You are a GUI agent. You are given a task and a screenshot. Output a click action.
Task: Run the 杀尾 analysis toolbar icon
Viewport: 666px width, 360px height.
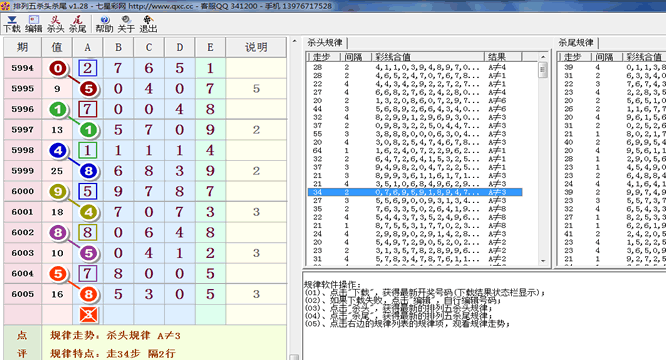tap(77, 24)
